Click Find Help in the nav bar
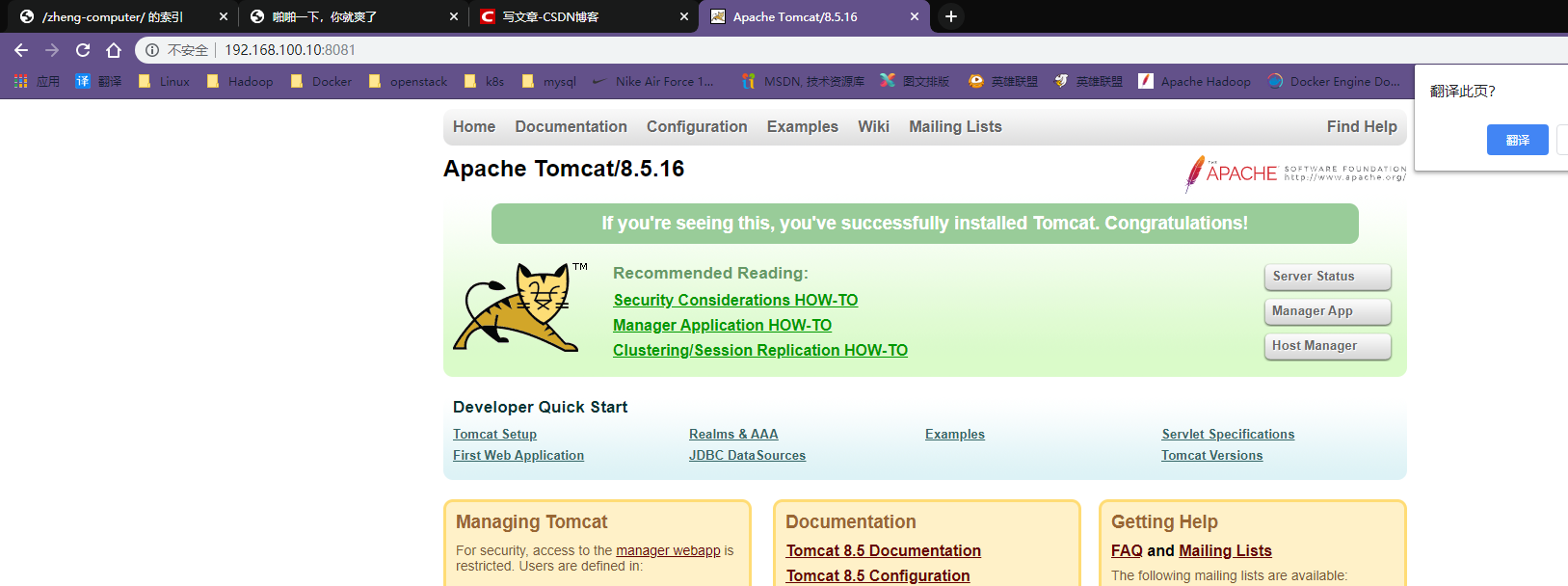Viewport: 1568px width, 586px height. 1362,126
